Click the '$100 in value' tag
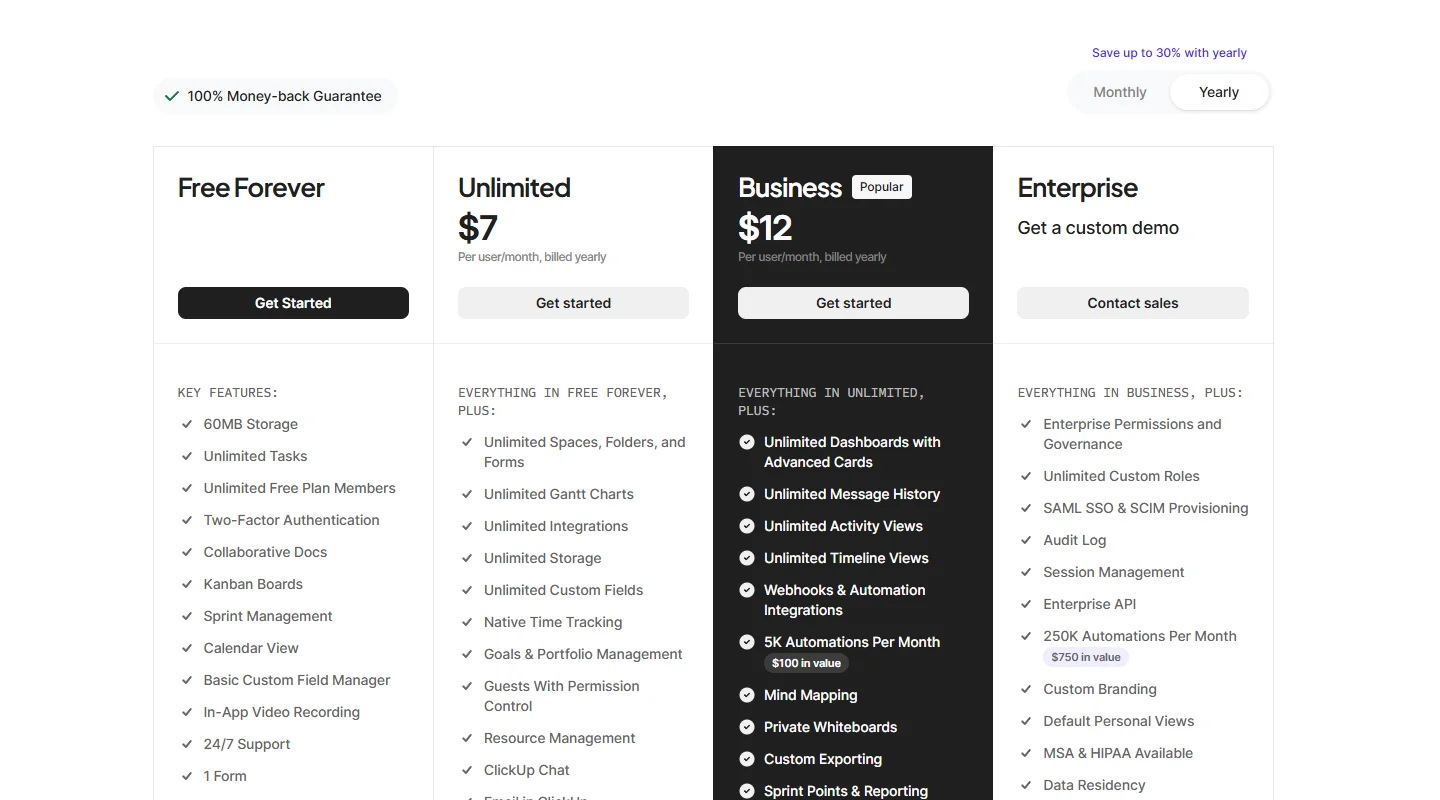This screenshot has width=1440, height=800. tap(806, 663)
